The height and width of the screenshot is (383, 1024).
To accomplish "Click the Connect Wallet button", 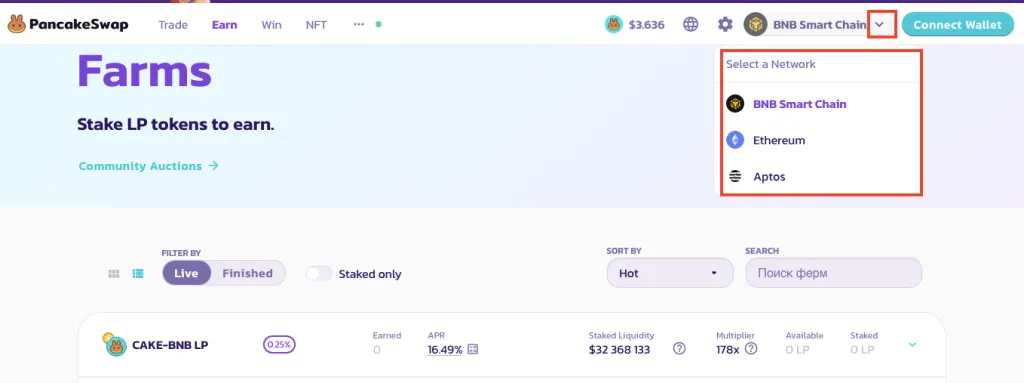I will pos(957,25).
